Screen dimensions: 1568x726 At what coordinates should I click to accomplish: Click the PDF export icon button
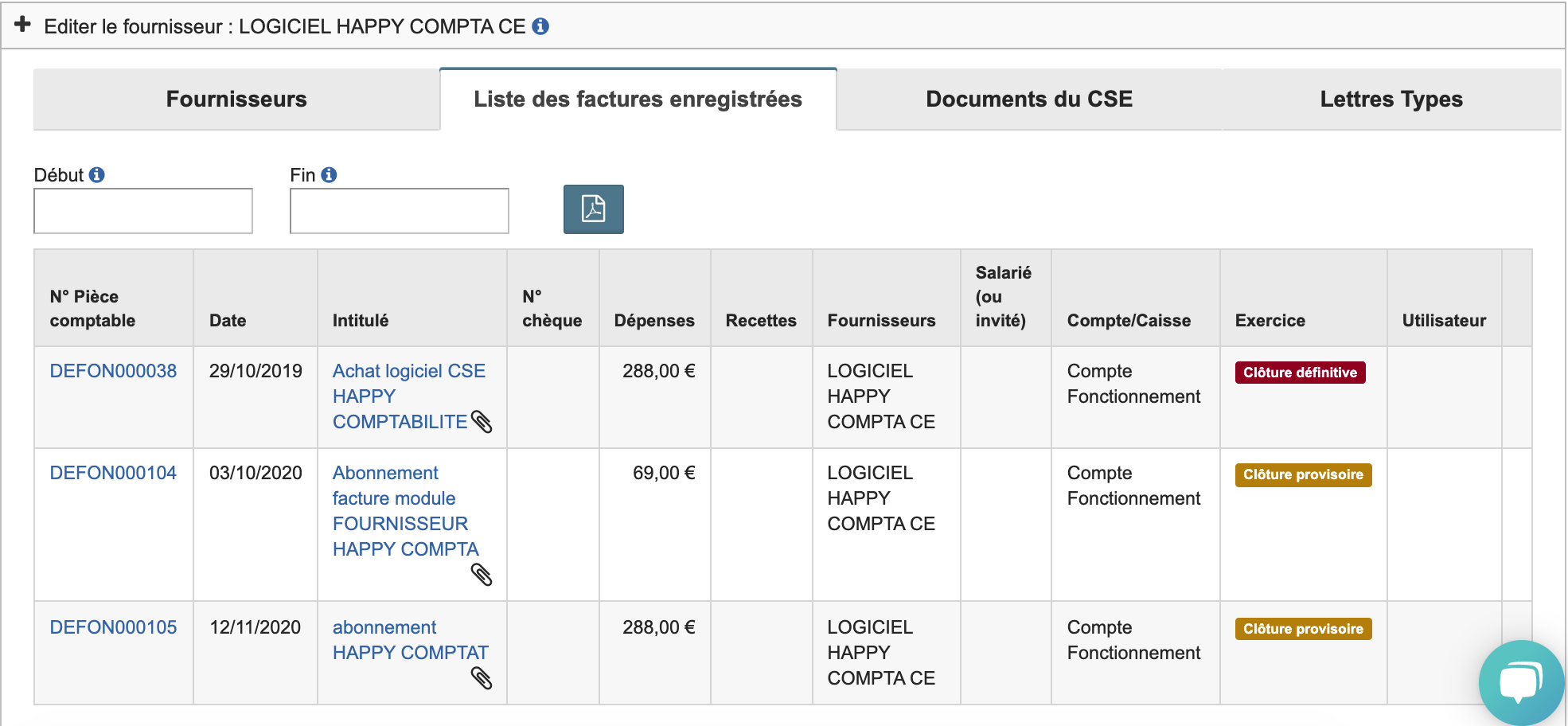click(x=593, y=209)
